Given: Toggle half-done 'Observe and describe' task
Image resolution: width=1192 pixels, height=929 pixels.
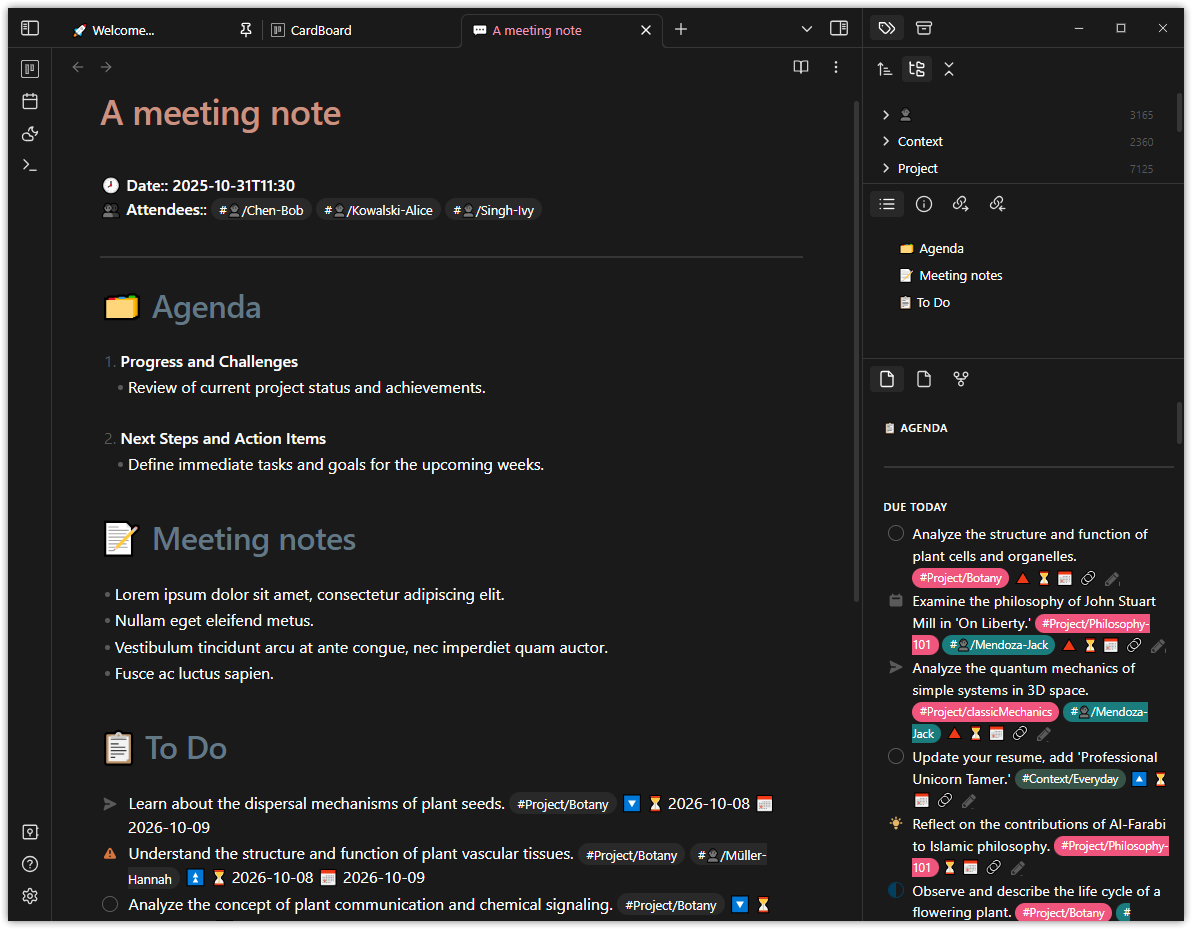Looking at the screenshot, I should pyautogui.click(x=896, y=890).
